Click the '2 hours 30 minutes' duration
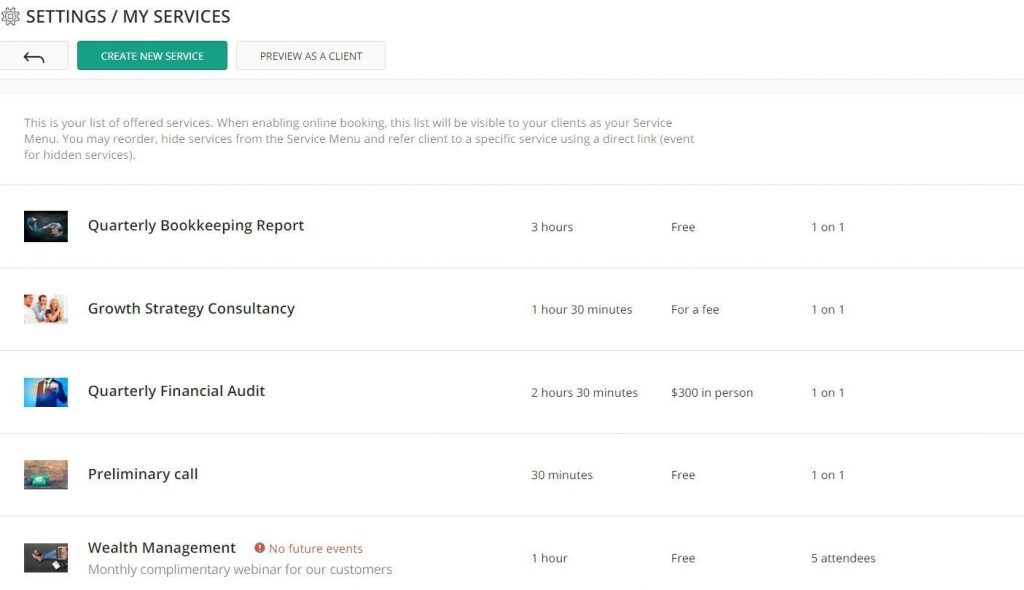Viewport: 1024px width, 590px height. 584,393
